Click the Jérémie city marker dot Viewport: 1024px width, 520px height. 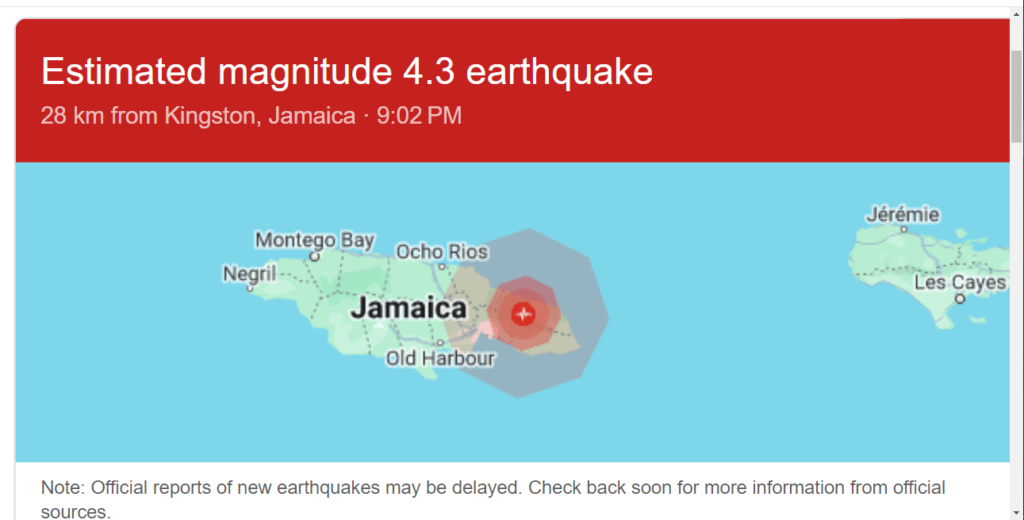(x=904, y=229)
